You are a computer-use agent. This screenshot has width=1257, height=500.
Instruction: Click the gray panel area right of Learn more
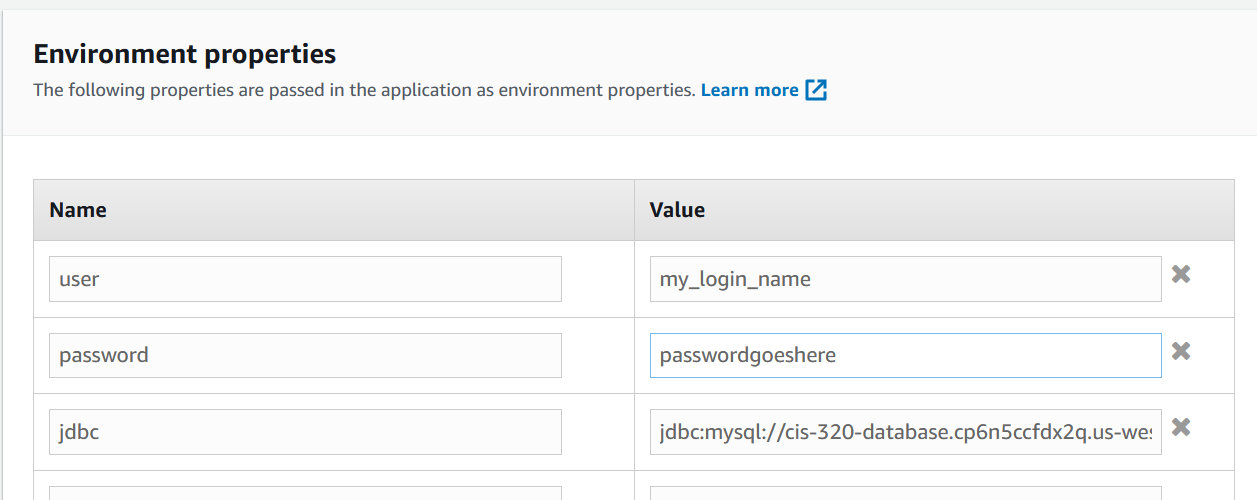tap(1040, 90)
